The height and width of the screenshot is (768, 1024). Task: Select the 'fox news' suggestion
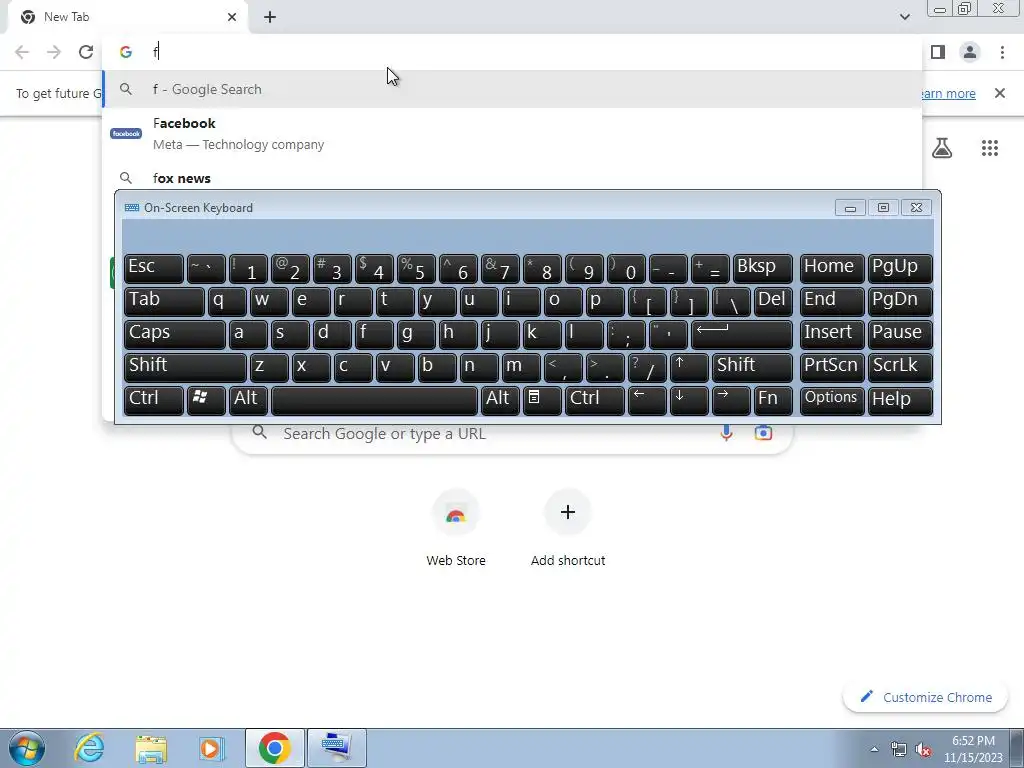513,178
